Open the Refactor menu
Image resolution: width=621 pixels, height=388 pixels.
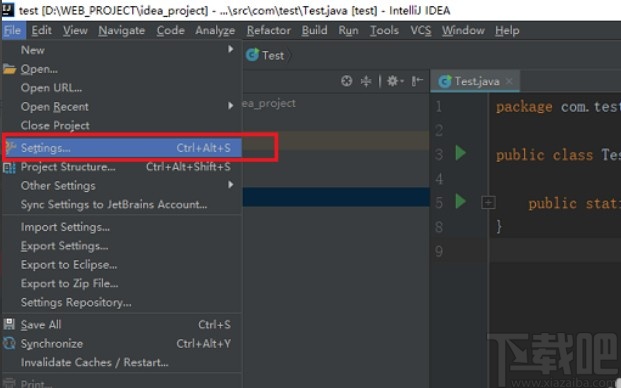click(269, 30)
